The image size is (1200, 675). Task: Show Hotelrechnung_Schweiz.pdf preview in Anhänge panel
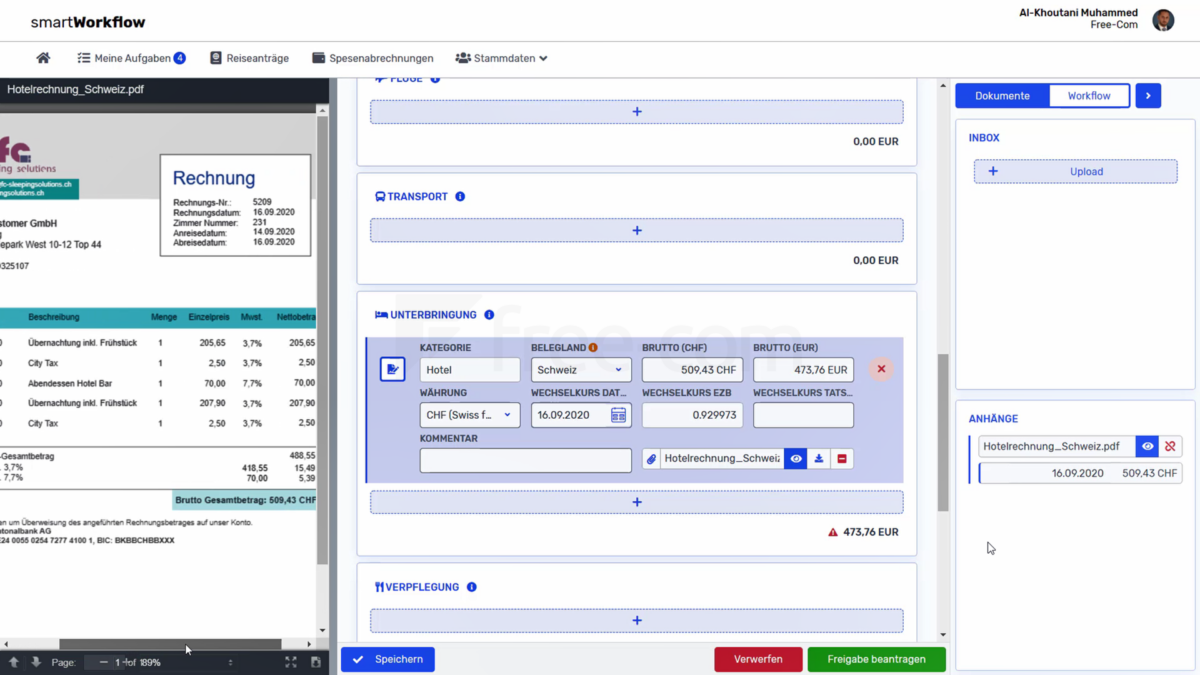(x=1147, y=446)
